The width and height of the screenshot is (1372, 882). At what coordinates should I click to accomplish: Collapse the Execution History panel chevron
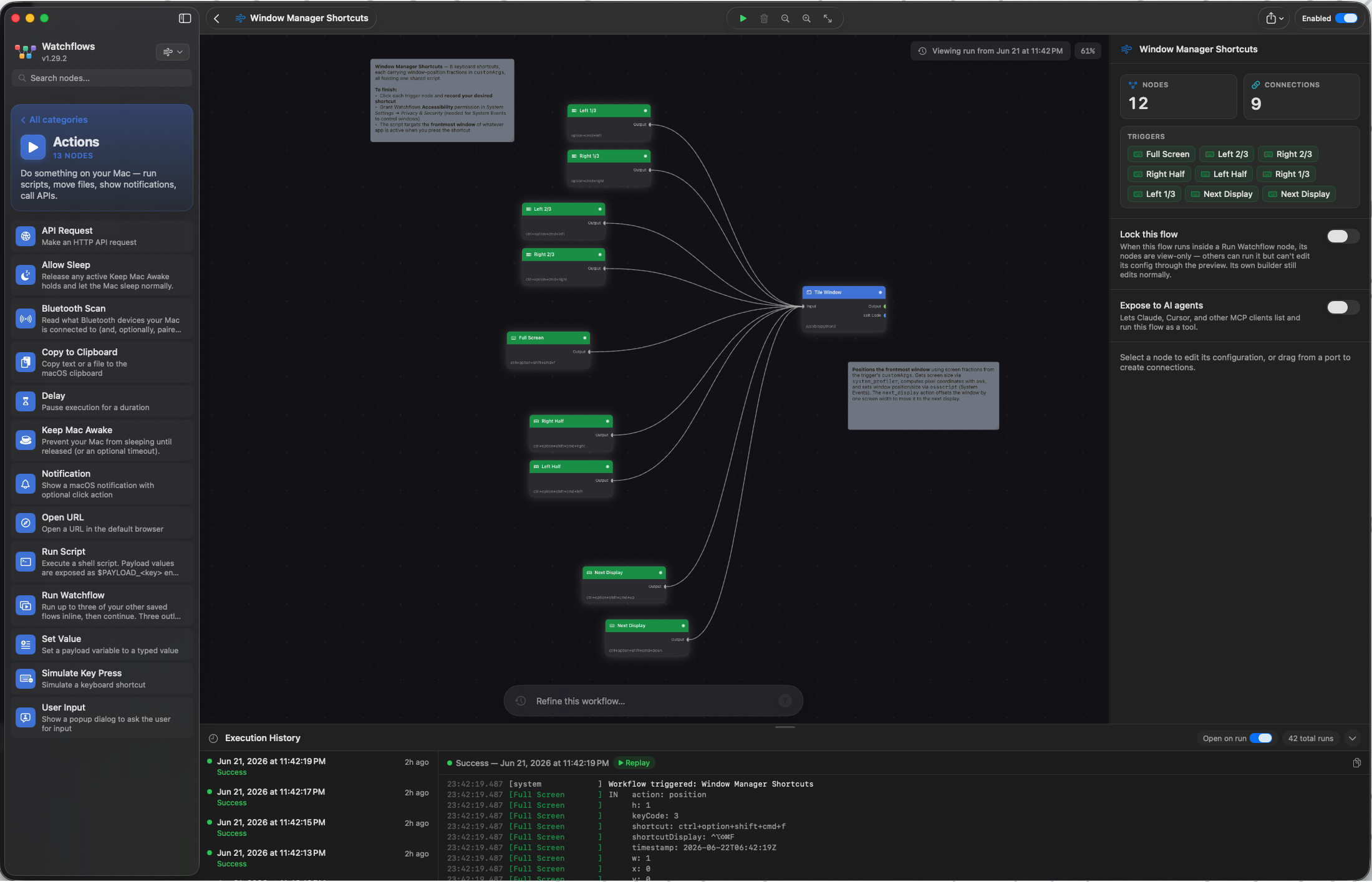click(1352, 738)
